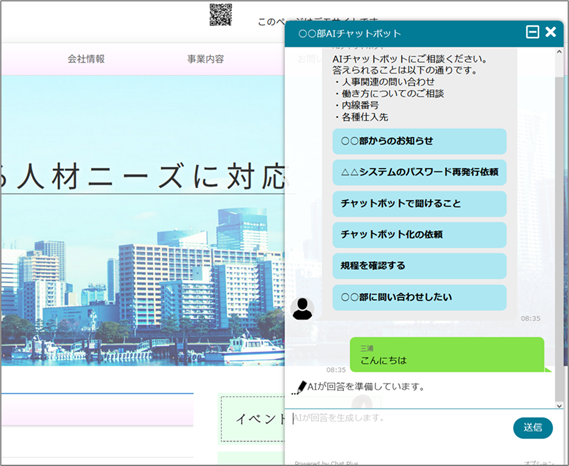Click the pencil typing indicator icon
569x466 pixels.
click(299, 388)
